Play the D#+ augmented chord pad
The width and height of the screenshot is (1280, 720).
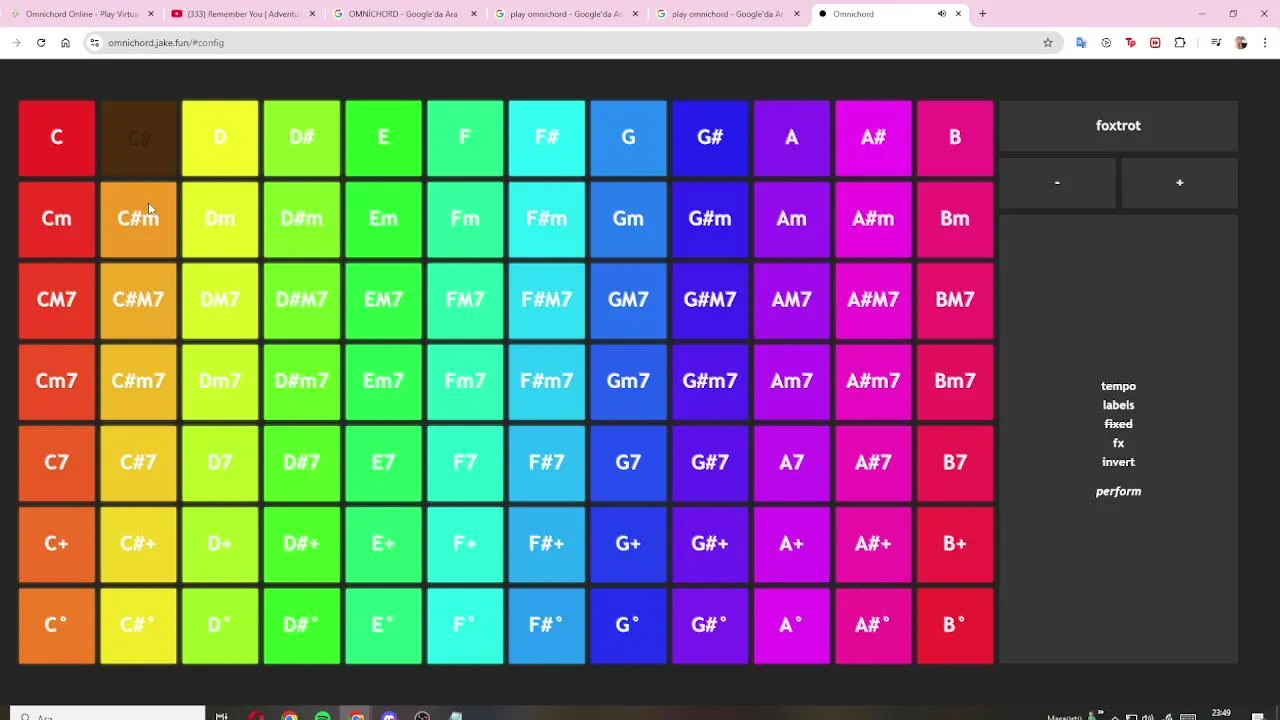[x=301, y=543]
